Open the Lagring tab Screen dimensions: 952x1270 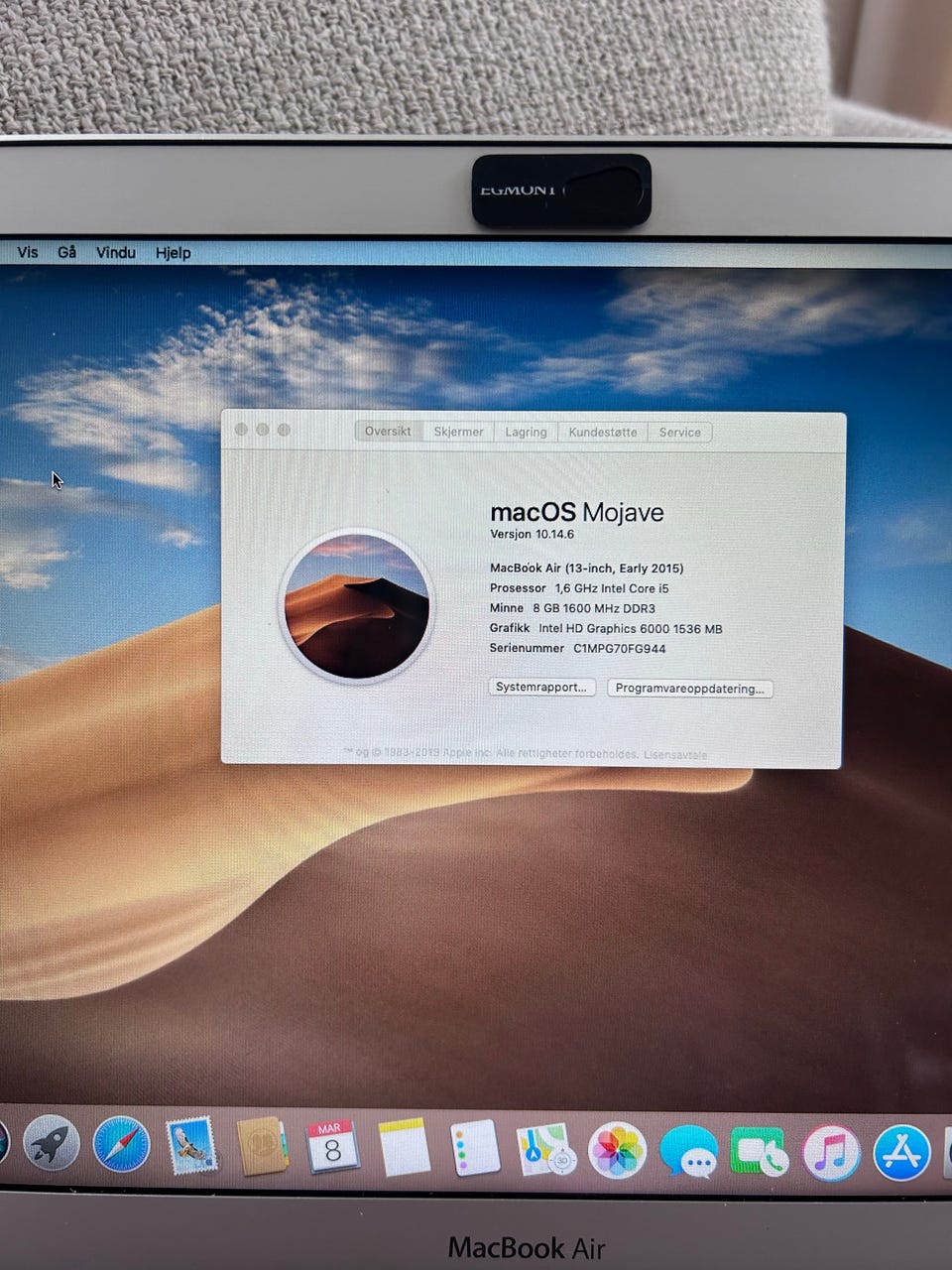pos(526,432)
